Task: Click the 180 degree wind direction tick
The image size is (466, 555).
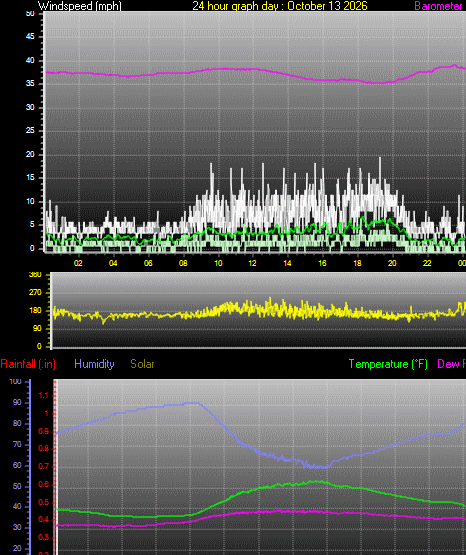Action: tap(35, 310)
